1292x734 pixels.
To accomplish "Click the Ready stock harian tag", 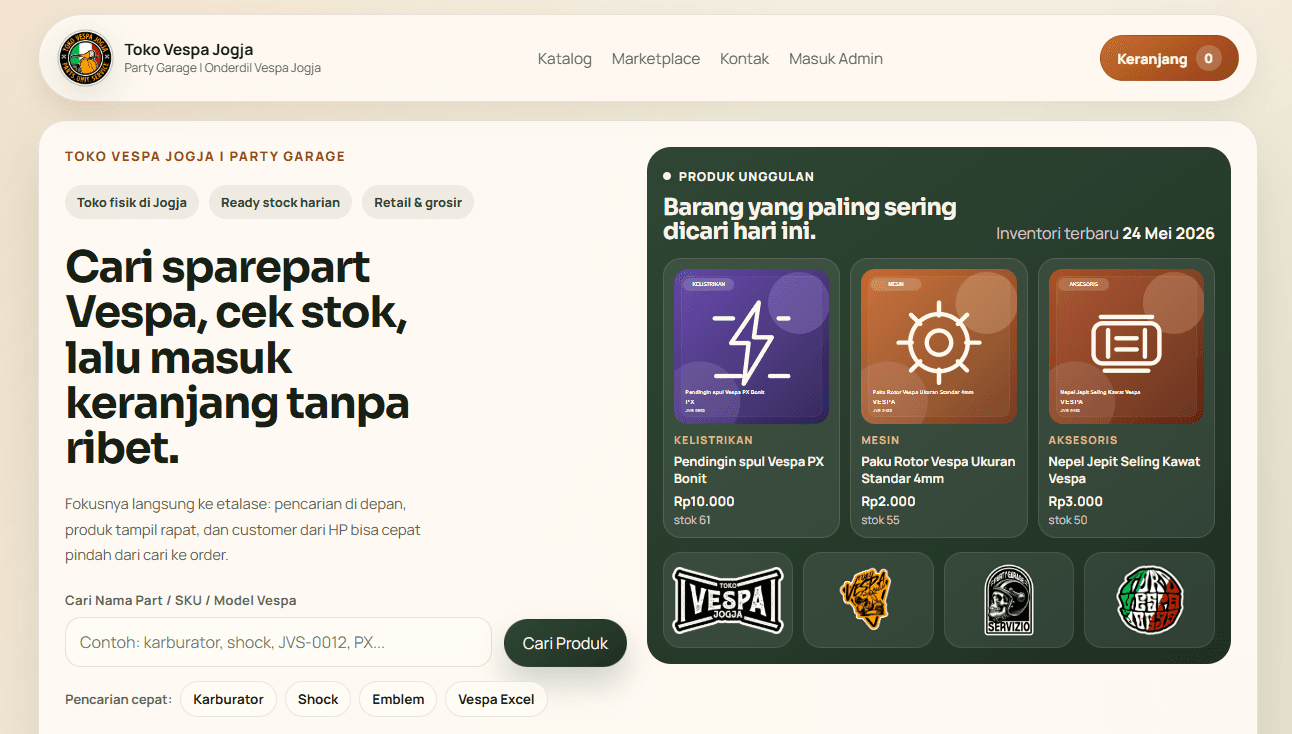I will [x=280, y=202].
